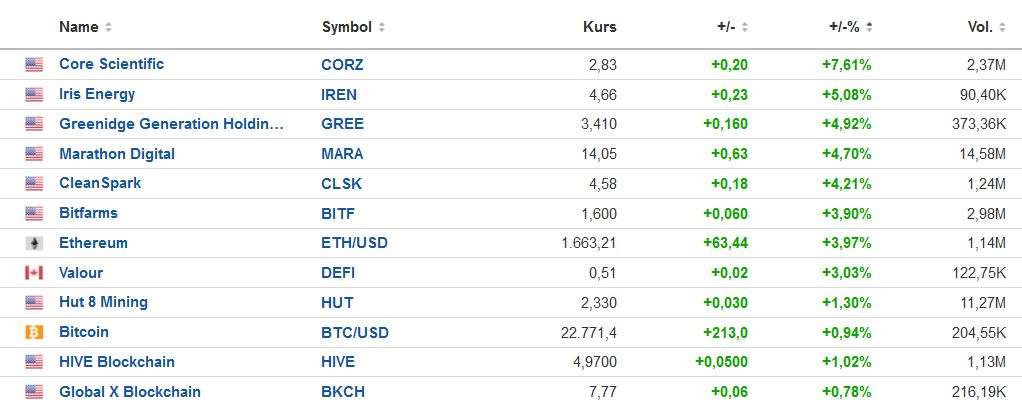Viewport: 1022px width, 400px height.
Task: Open the Core Scientific stock link
Action: click(x=111, y=64)
